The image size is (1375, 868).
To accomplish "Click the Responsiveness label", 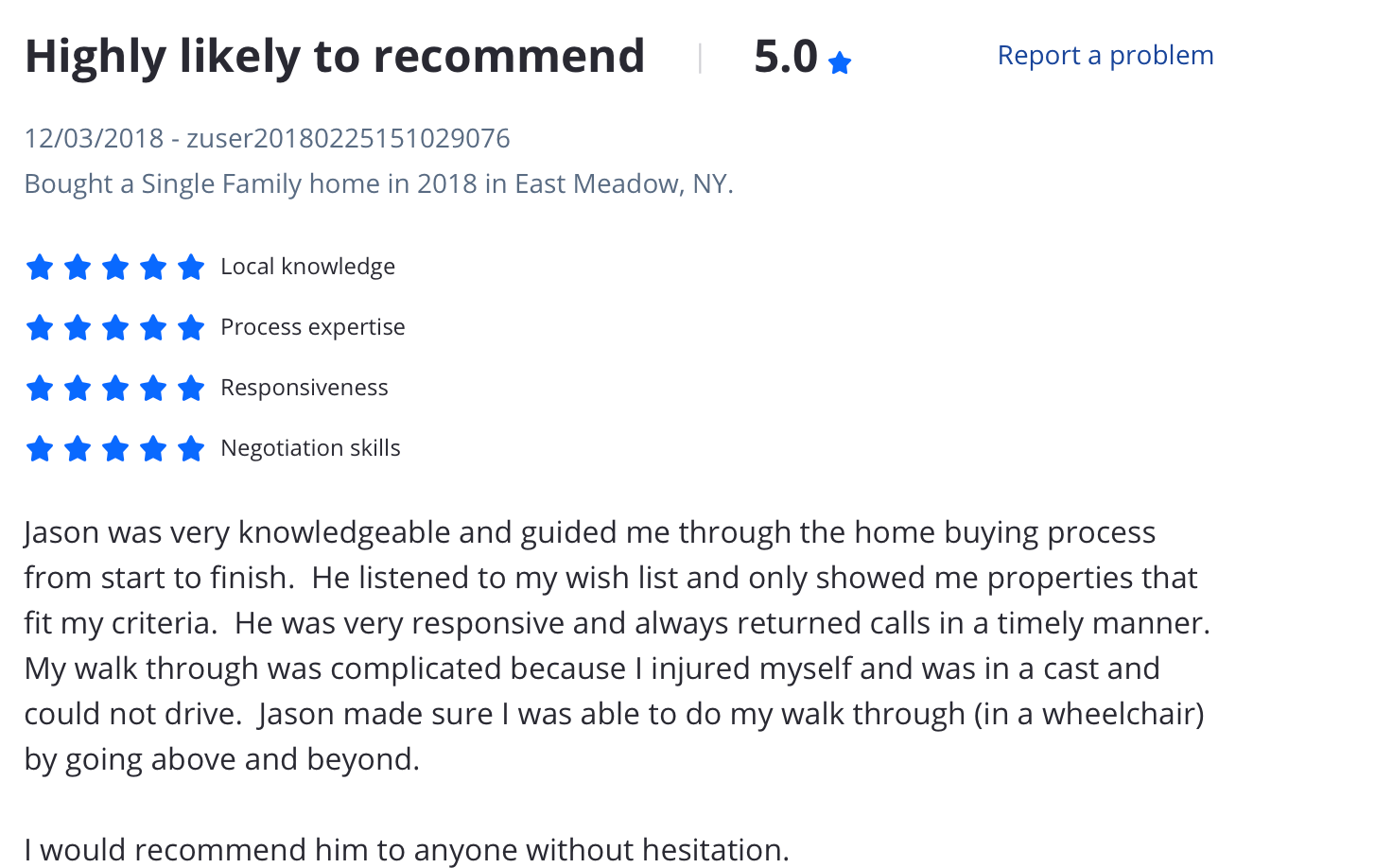I will tap(304, 388).
